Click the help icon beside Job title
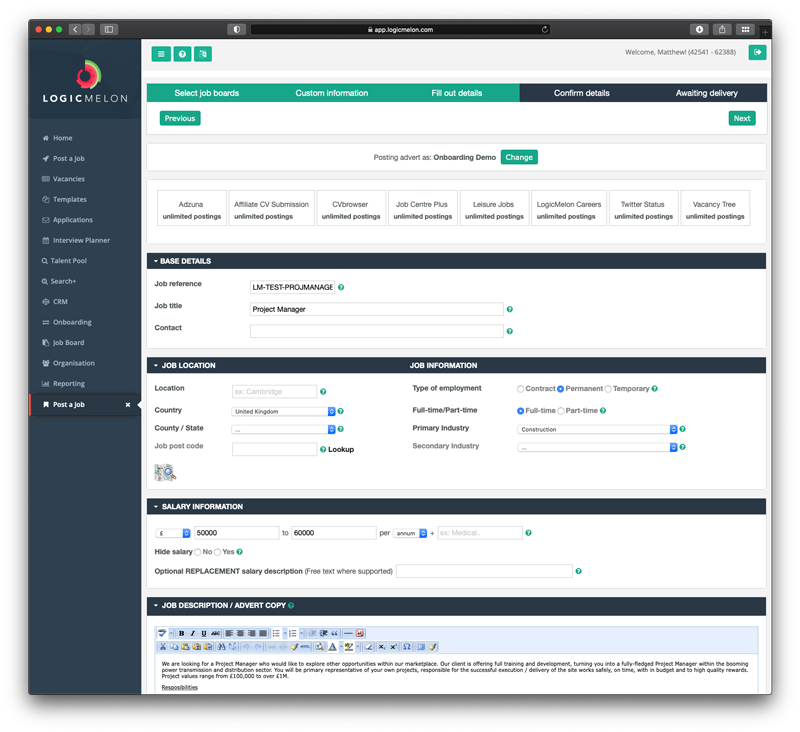 click(x=509, y=309)
